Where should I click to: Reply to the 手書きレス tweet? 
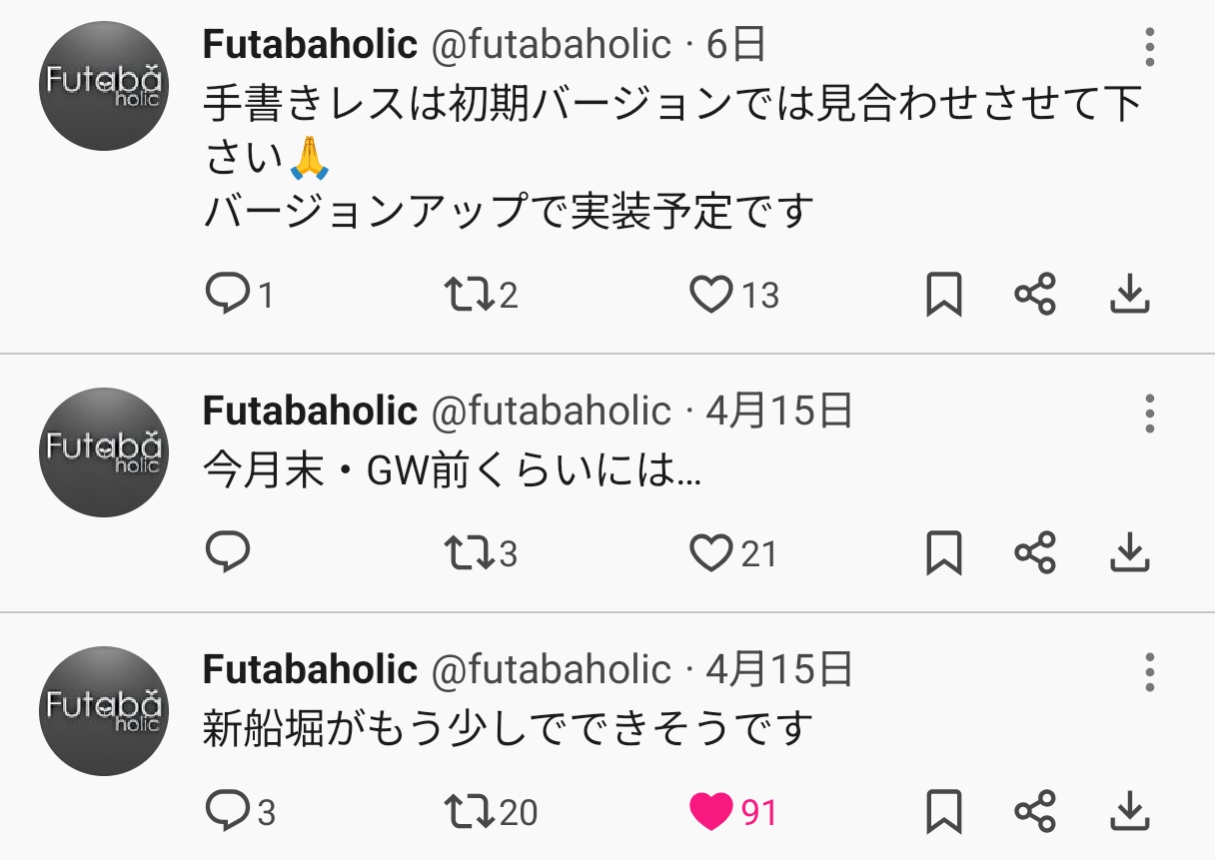227,294
